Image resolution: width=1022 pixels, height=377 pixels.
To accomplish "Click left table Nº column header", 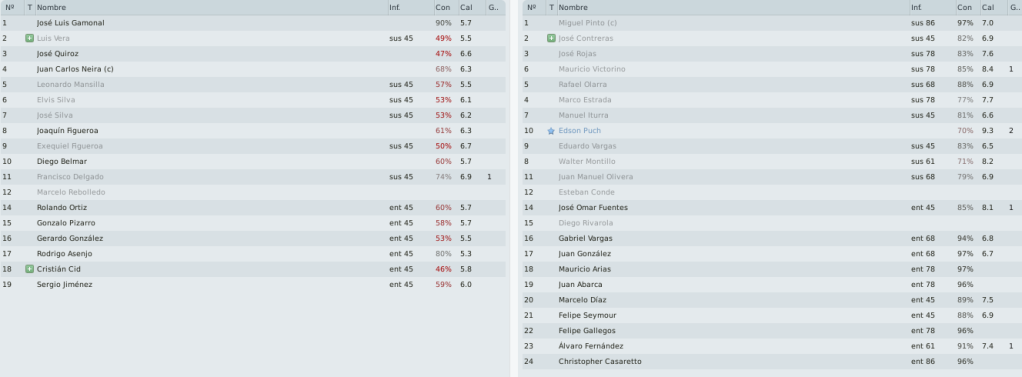I will (x=12, y=7).
